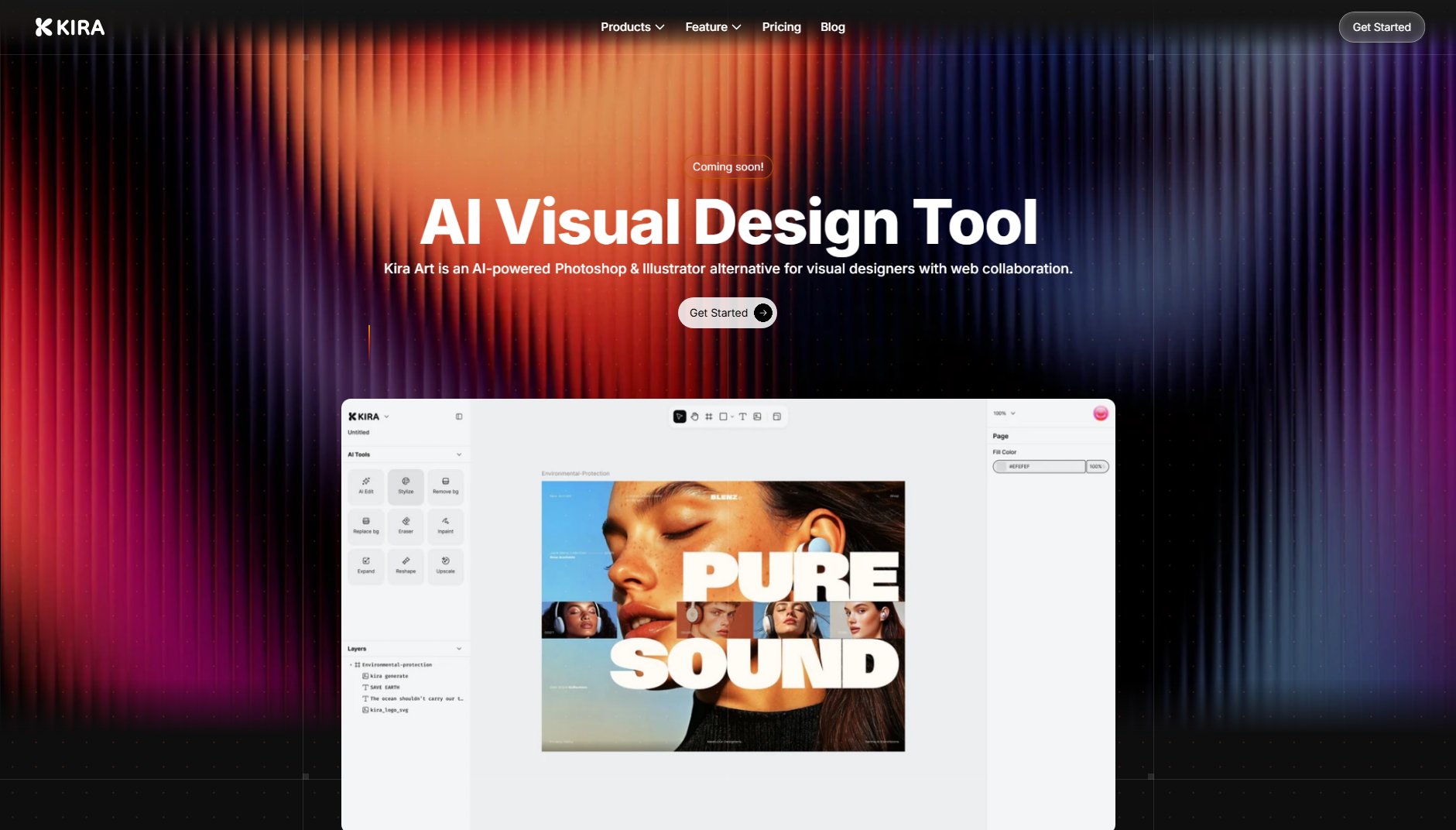Open the Products menu
The width and height of the screenshot is (1456, 830).
632,27
